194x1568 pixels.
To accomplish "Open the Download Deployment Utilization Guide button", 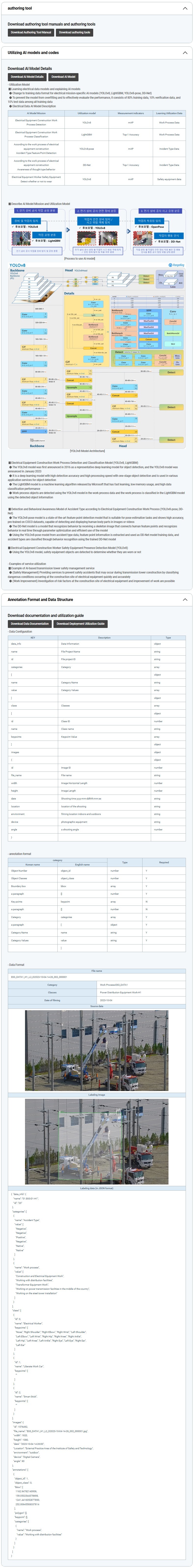I will 80,623.
